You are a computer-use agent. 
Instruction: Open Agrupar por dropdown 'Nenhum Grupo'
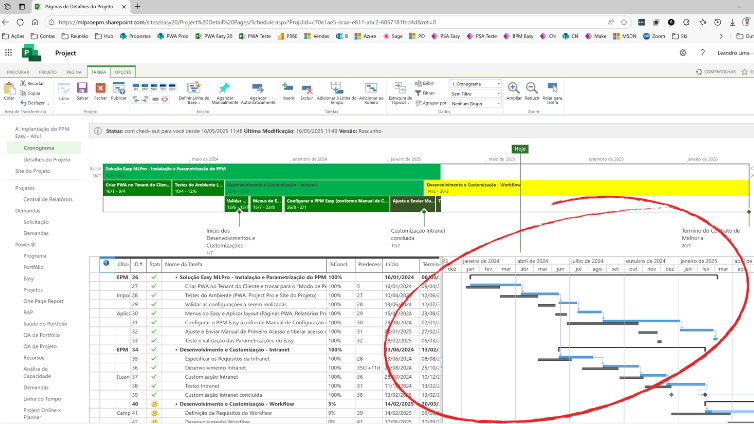pyautogui.click(x=475, y=103)
